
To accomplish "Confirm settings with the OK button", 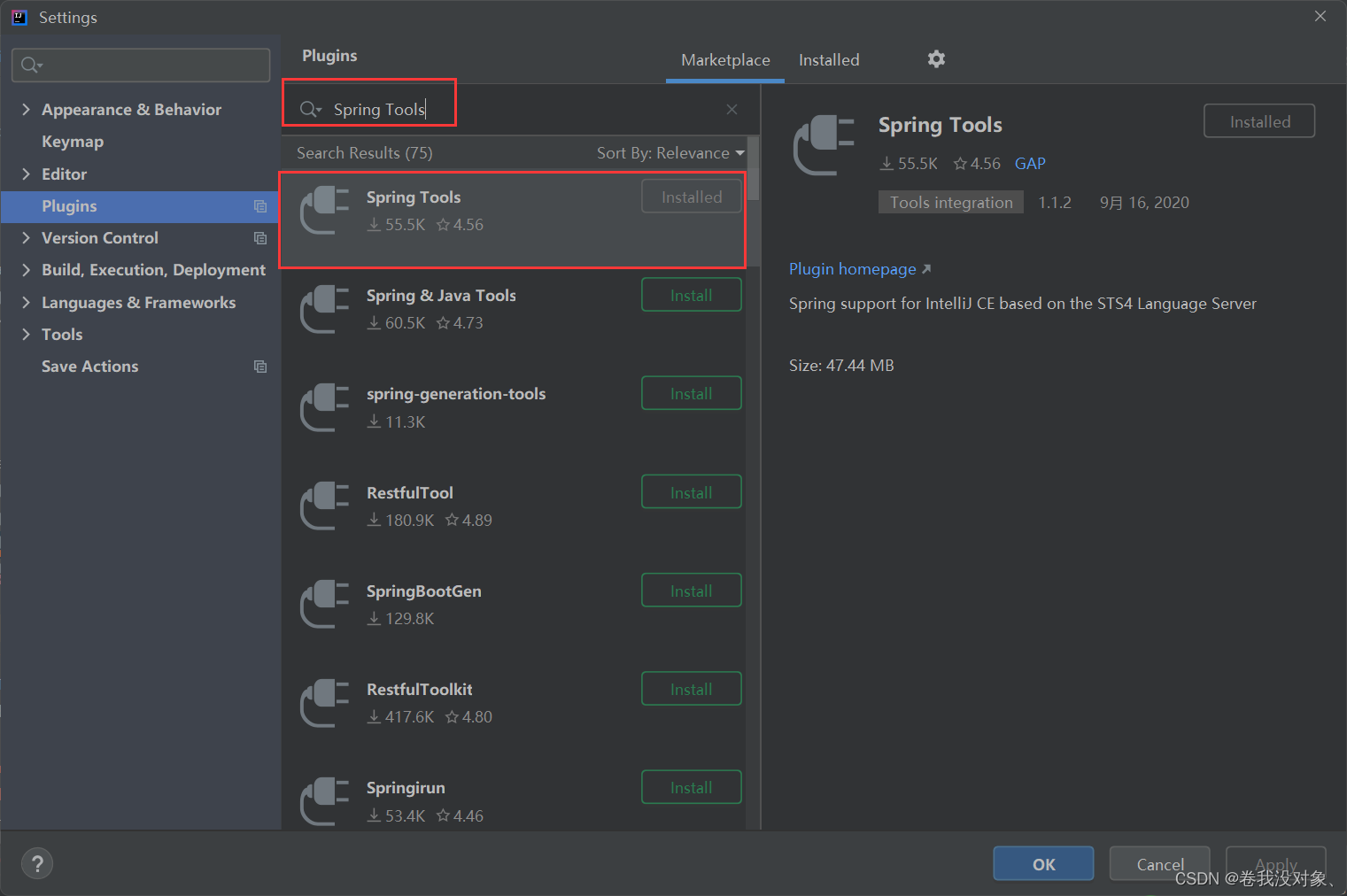I will (1043, 864).
